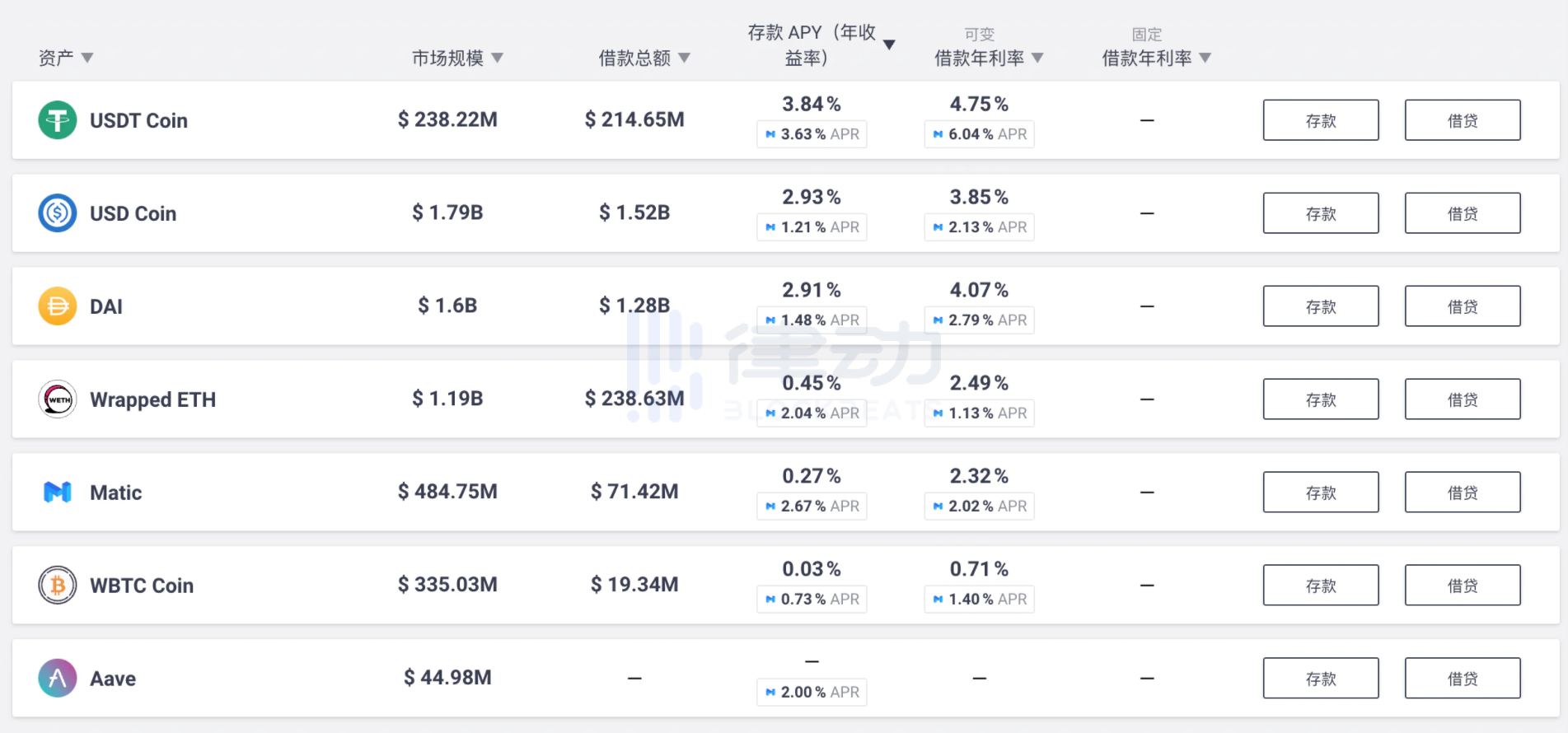Click 存款 button for USDT Coin
Screen dimensions: 1568x733
[1321, 120]
